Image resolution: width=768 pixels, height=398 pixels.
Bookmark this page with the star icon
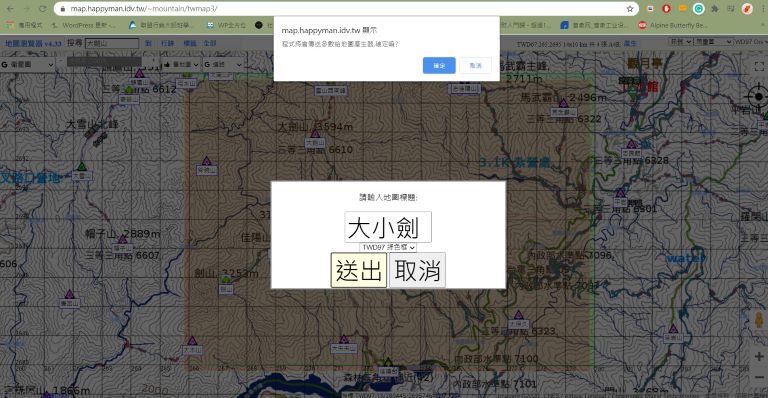(x=630, y=9)
